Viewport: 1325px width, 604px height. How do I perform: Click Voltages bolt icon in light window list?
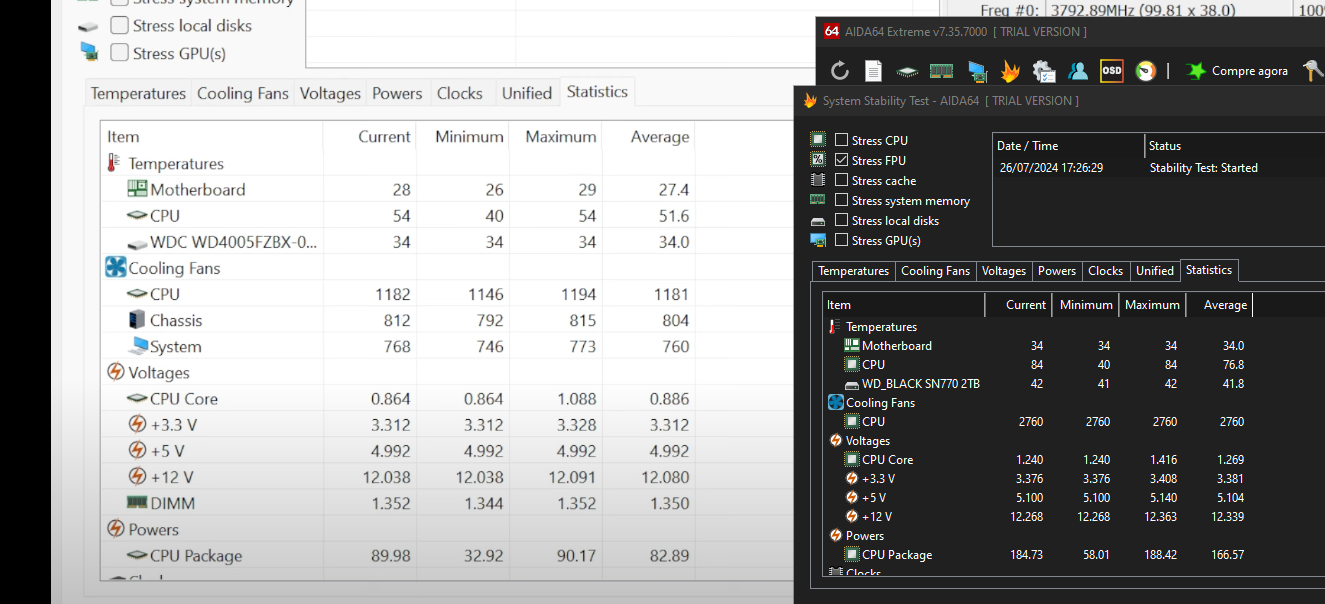point(115,372)
